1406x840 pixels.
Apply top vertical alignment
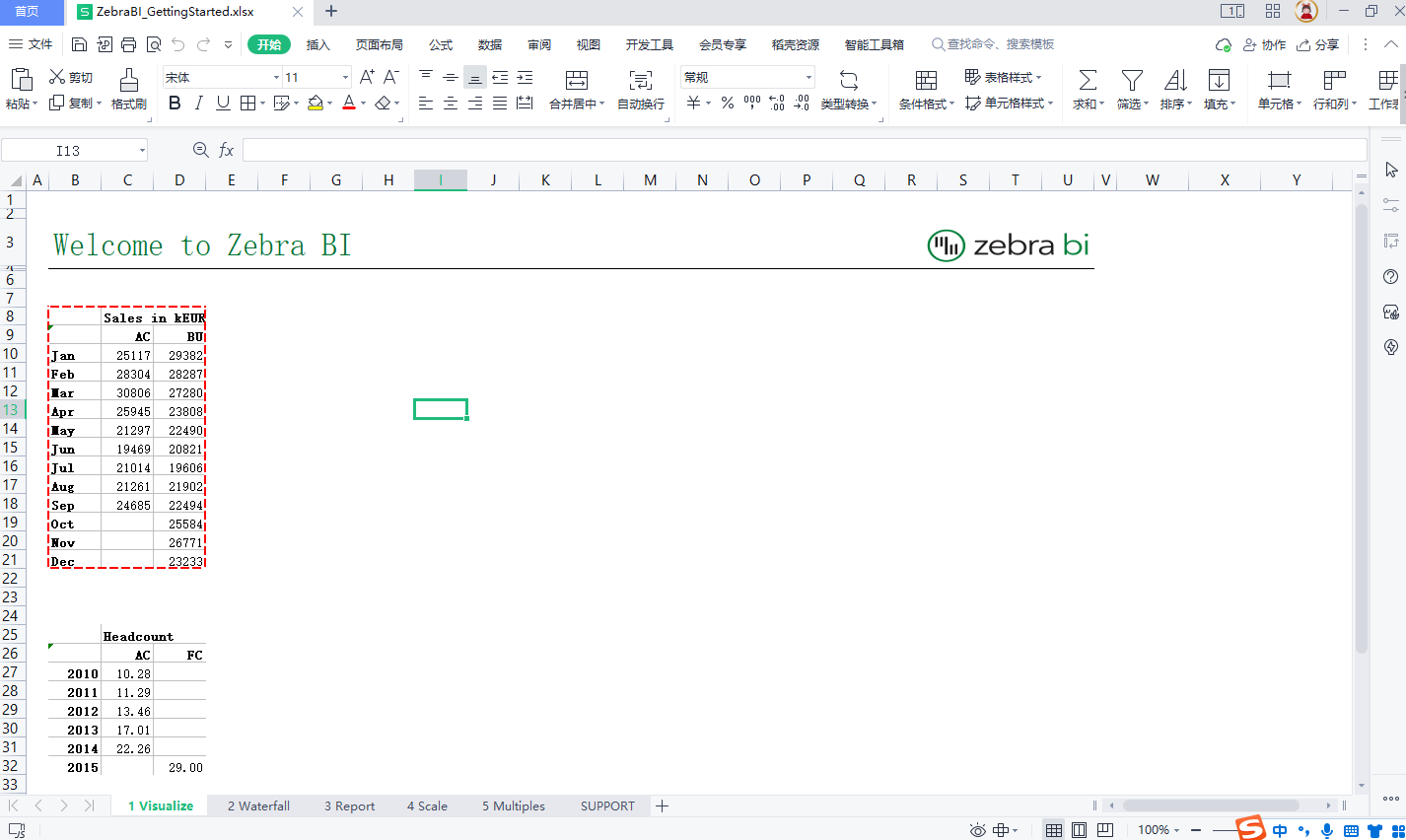pos(426,77)
